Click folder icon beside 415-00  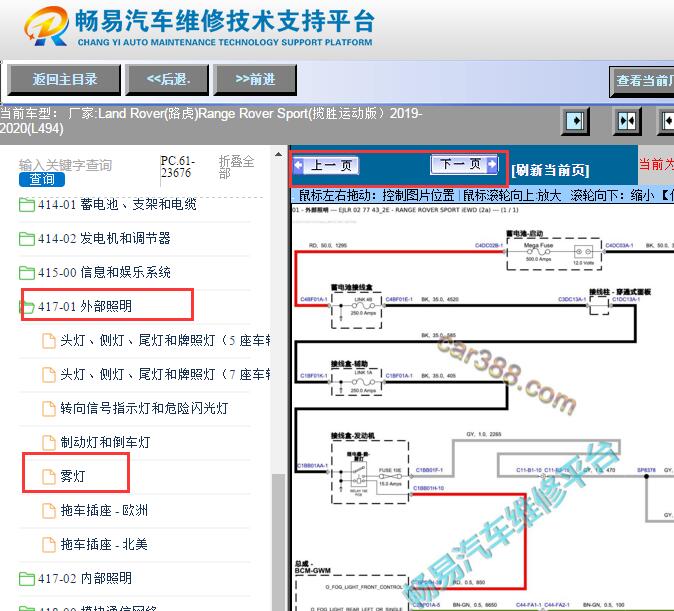click(27, 272)
